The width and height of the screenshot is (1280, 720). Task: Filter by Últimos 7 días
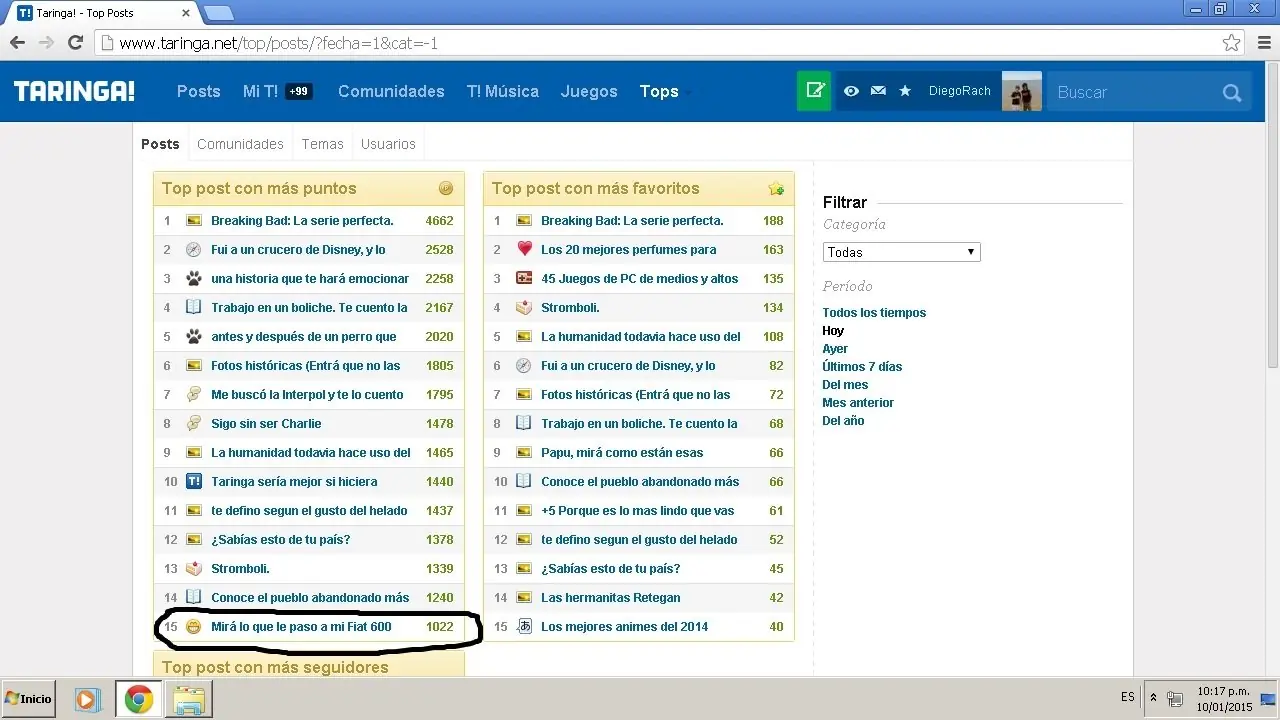tap(862, 367)
